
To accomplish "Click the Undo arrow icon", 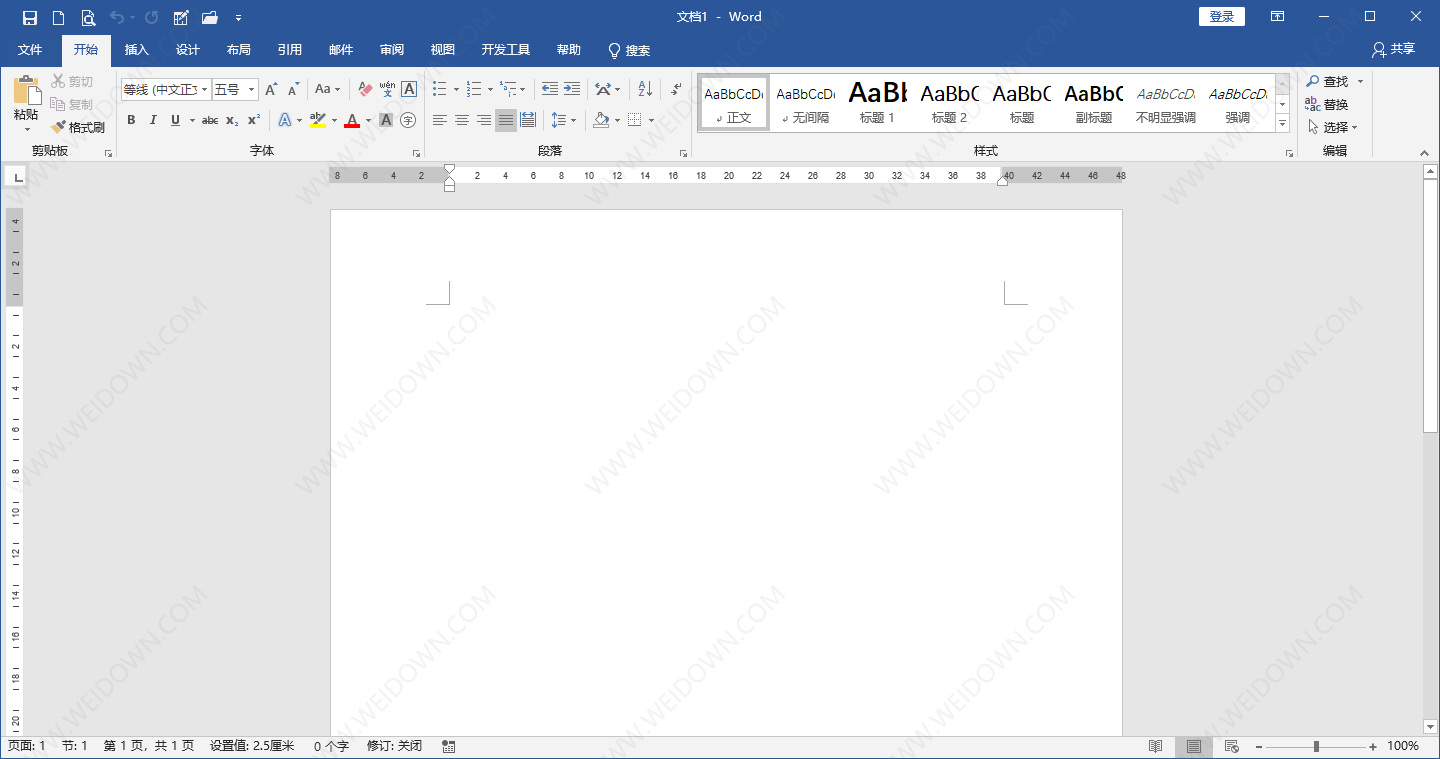I will click(x=117, y=17).
